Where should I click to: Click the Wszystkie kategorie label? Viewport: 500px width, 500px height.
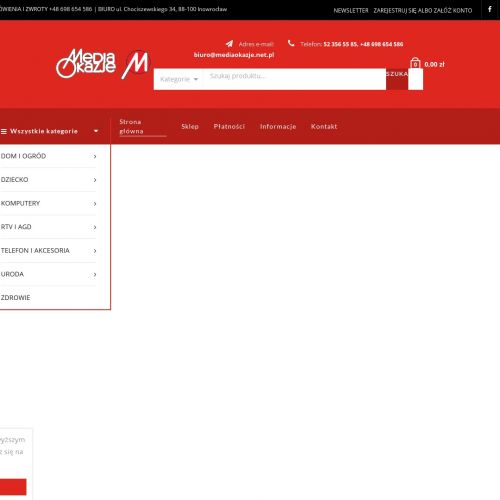44,131
